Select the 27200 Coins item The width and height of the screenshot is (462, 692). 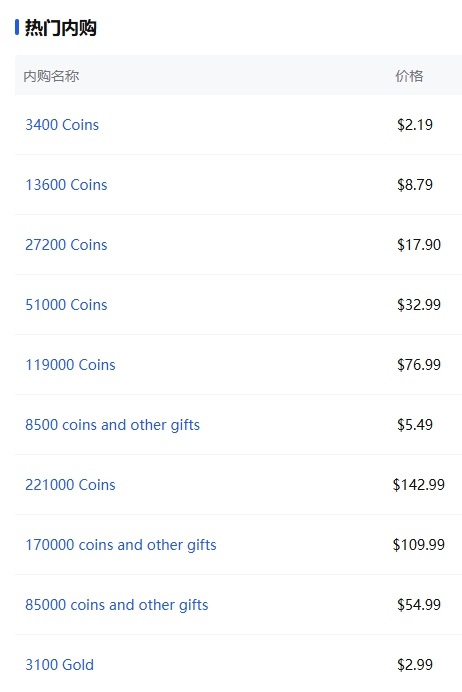tap(66, 245)
